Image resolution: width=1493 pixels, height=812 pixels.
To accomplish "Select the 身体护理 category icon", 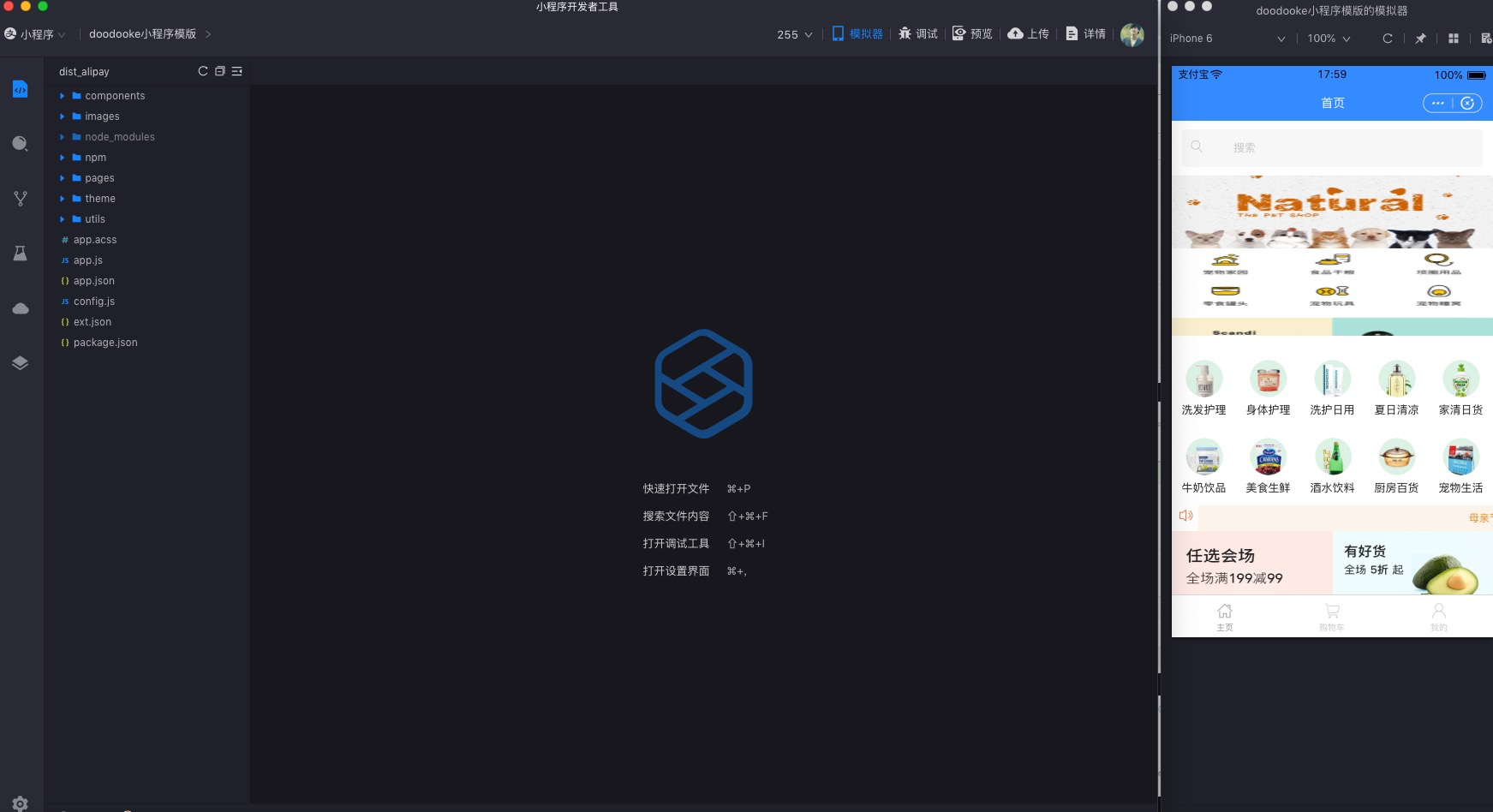I will coord(1268,379).
